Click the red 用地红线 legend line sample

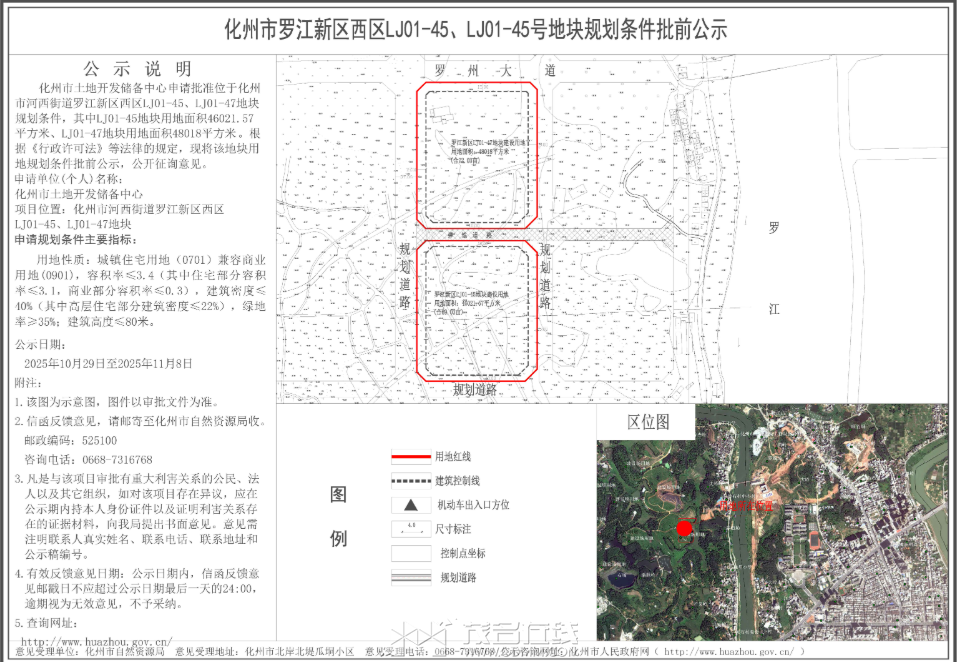(x=410, y=456)
